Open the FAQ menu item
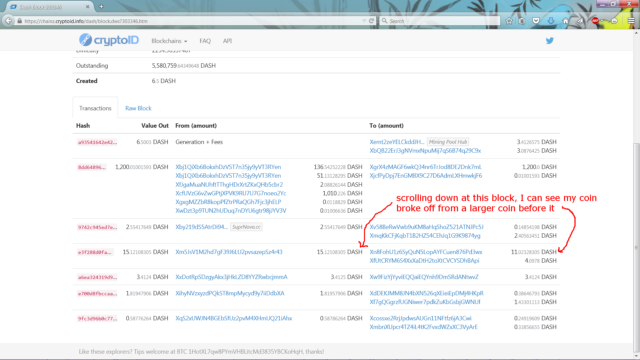Screen dimensions: 640x360 [x=205, y=41]
